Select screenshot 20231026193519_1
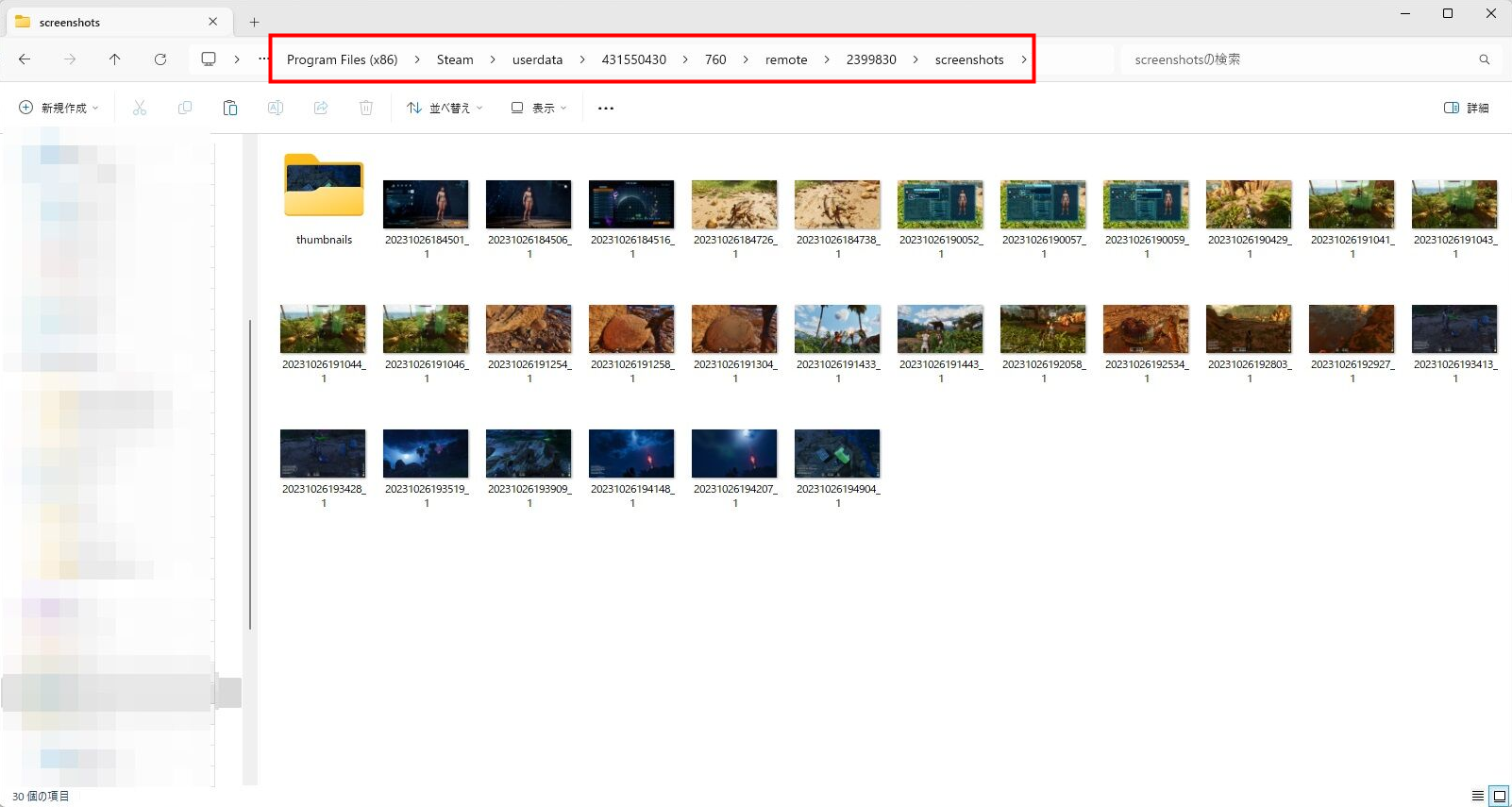Viewport: 1512px width, 807px height. (426, 468)
